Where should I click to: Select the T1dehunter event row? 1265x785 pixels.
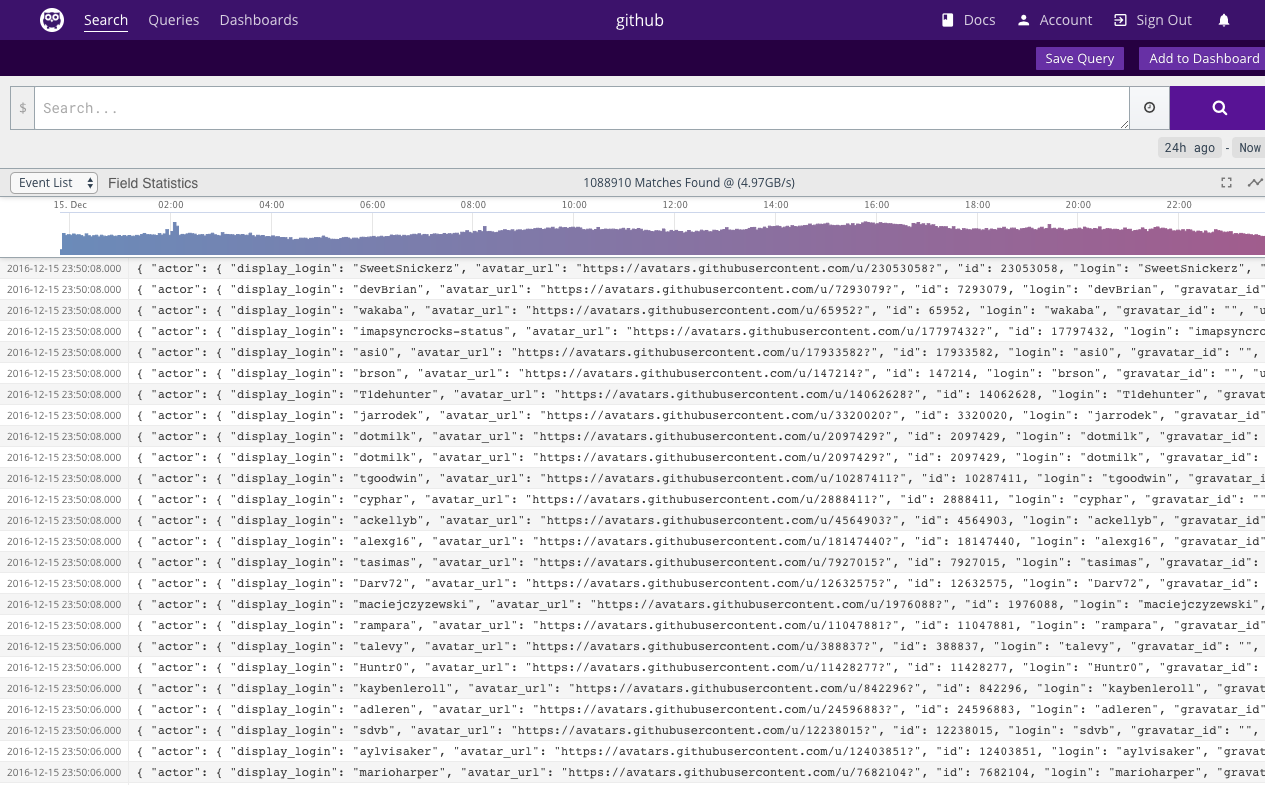pos(632,394)
